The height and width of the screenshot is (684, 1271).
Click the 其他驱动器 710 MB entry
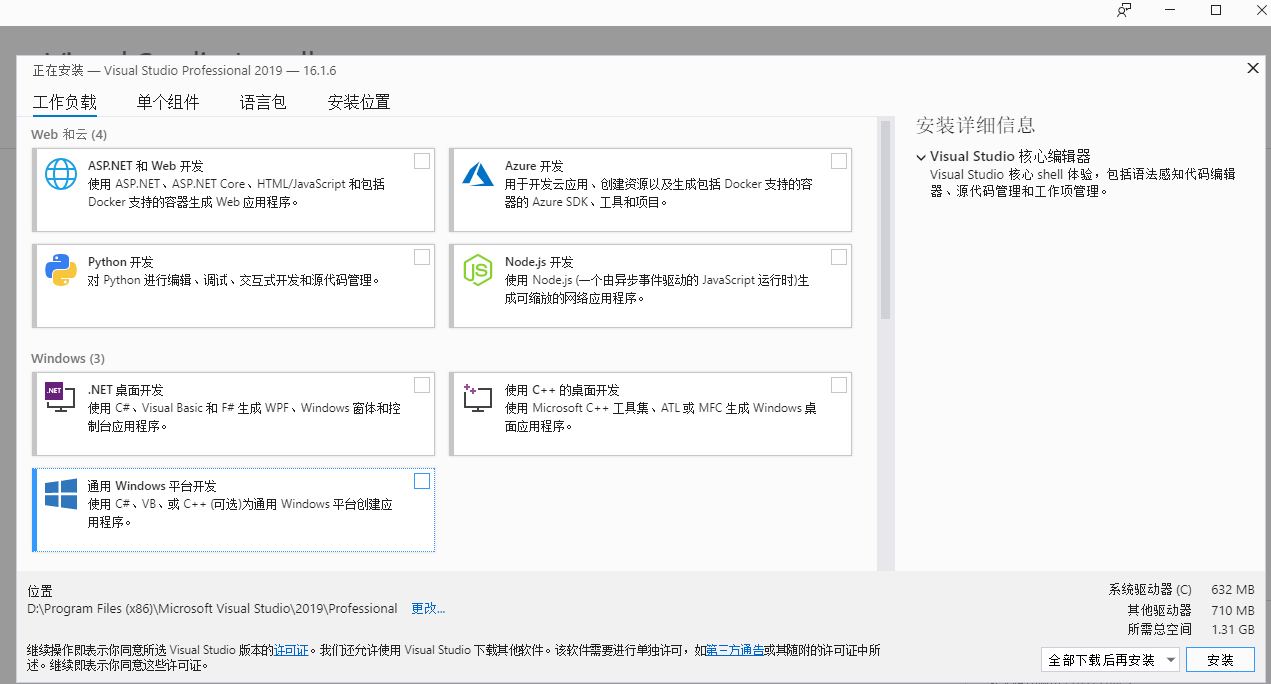click(x=1190, y=609)
